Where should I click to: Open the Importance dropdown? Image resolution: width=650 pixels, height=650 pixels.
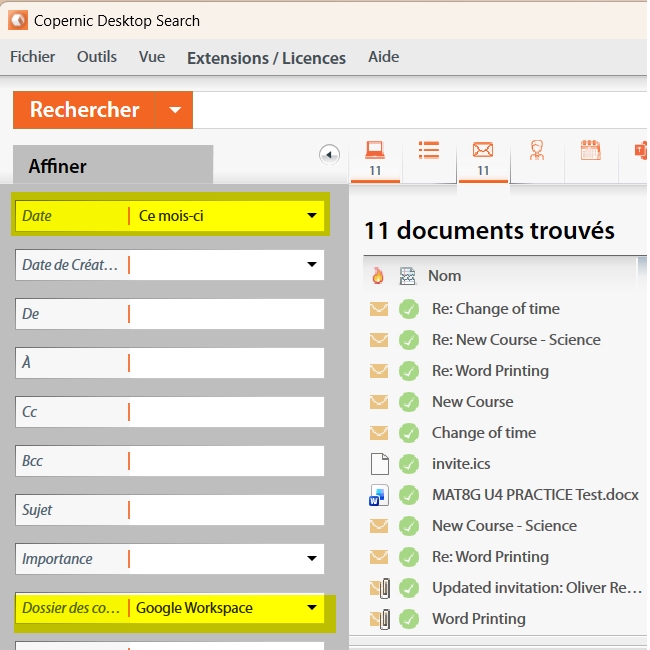coord(312,559)
